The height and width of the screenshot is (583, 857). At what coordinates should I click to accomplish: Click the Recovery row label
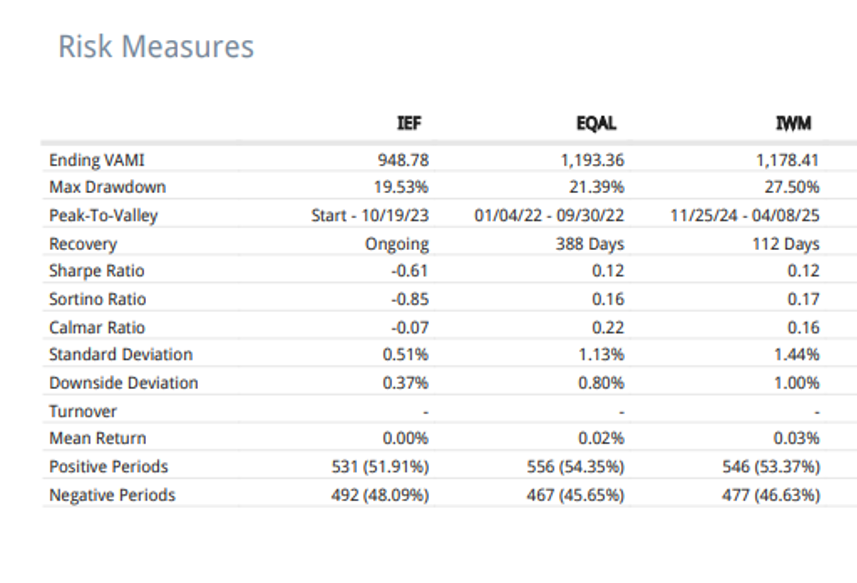coord(83,244)
